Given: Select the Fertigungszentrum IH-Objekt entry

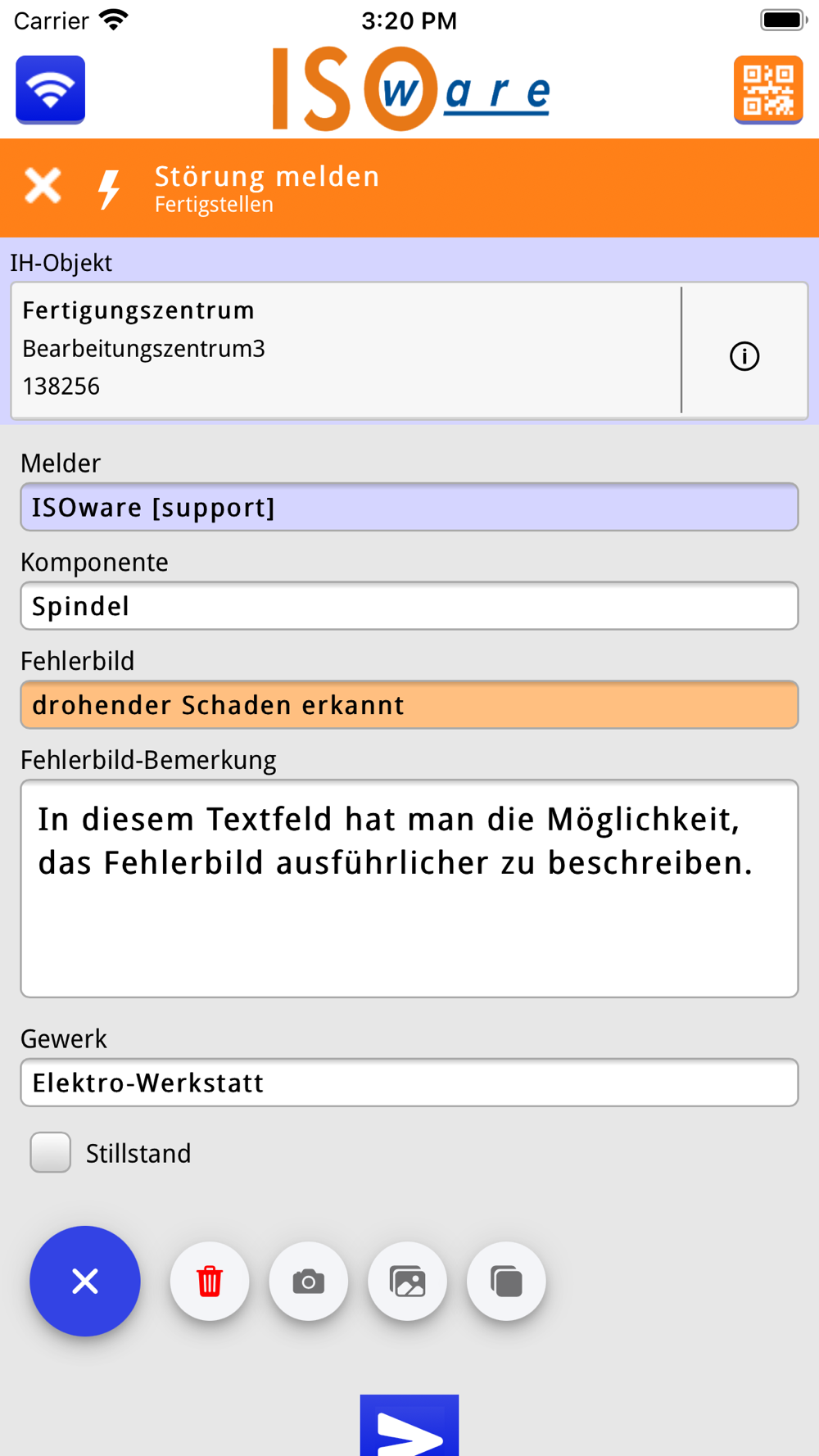Looking at the screenshot, I should click(x=346, y=350).
